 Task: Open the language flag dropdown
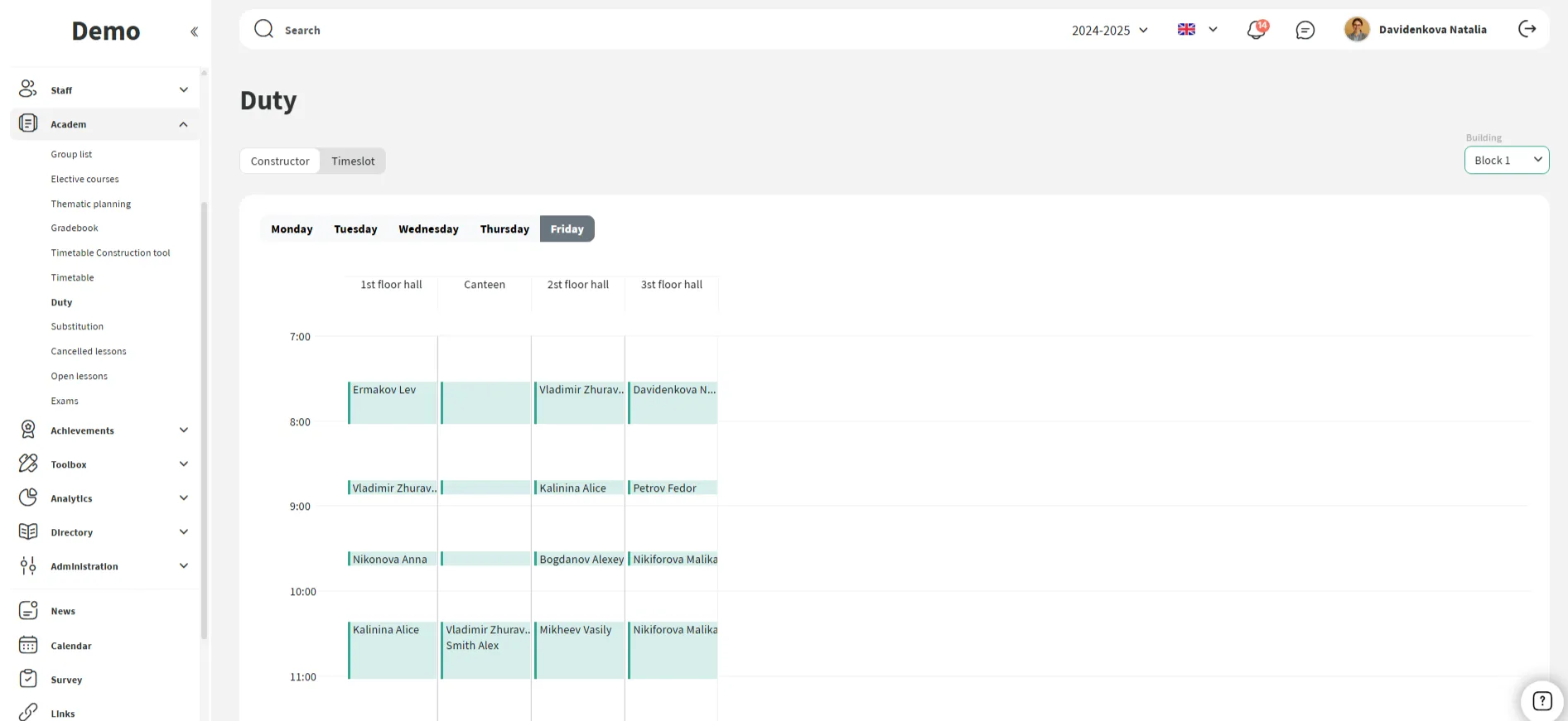coord(1197,30)
